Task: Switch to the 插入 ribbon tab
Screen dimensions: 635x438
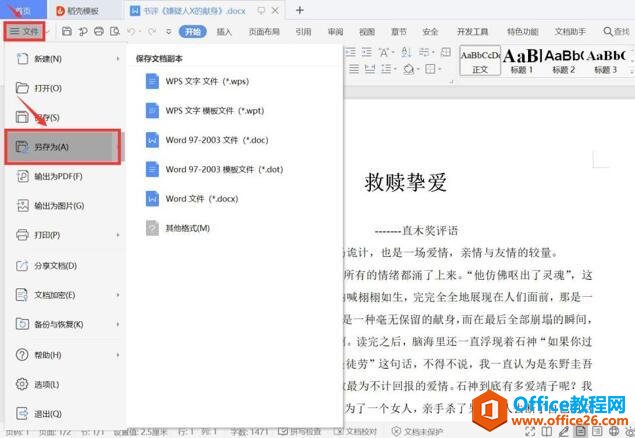Action: click(x=224, y=32)
